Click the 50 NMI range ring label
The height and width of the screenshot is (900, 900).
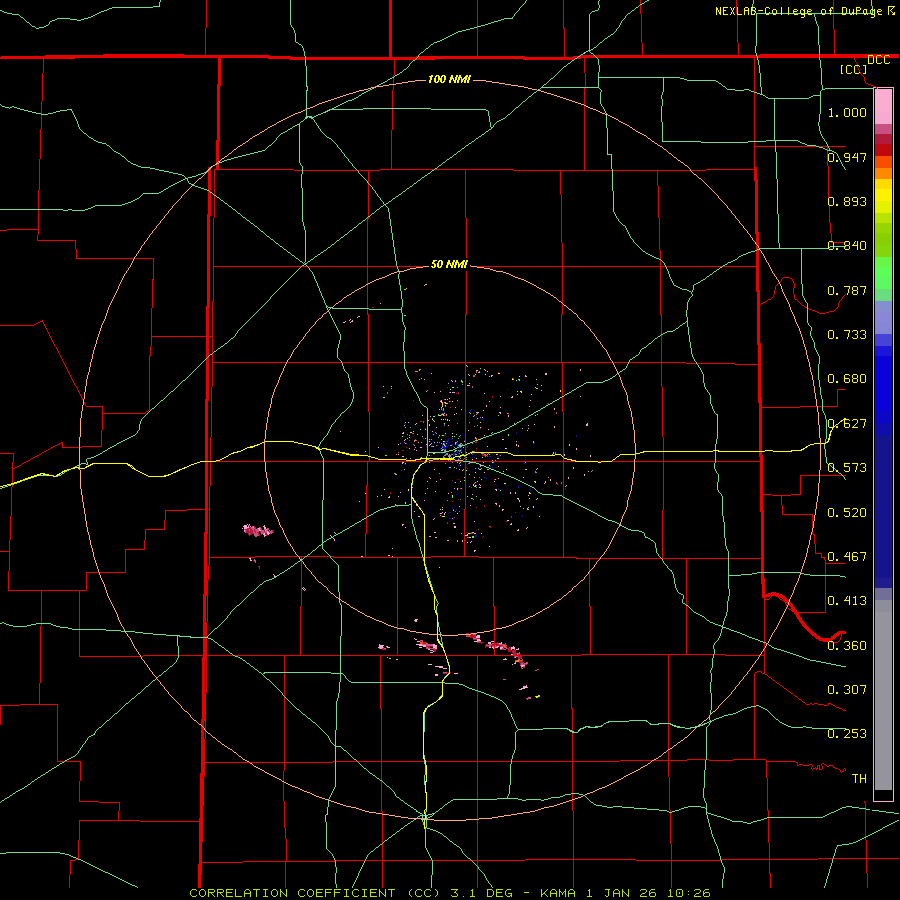(x=449, y=264)
